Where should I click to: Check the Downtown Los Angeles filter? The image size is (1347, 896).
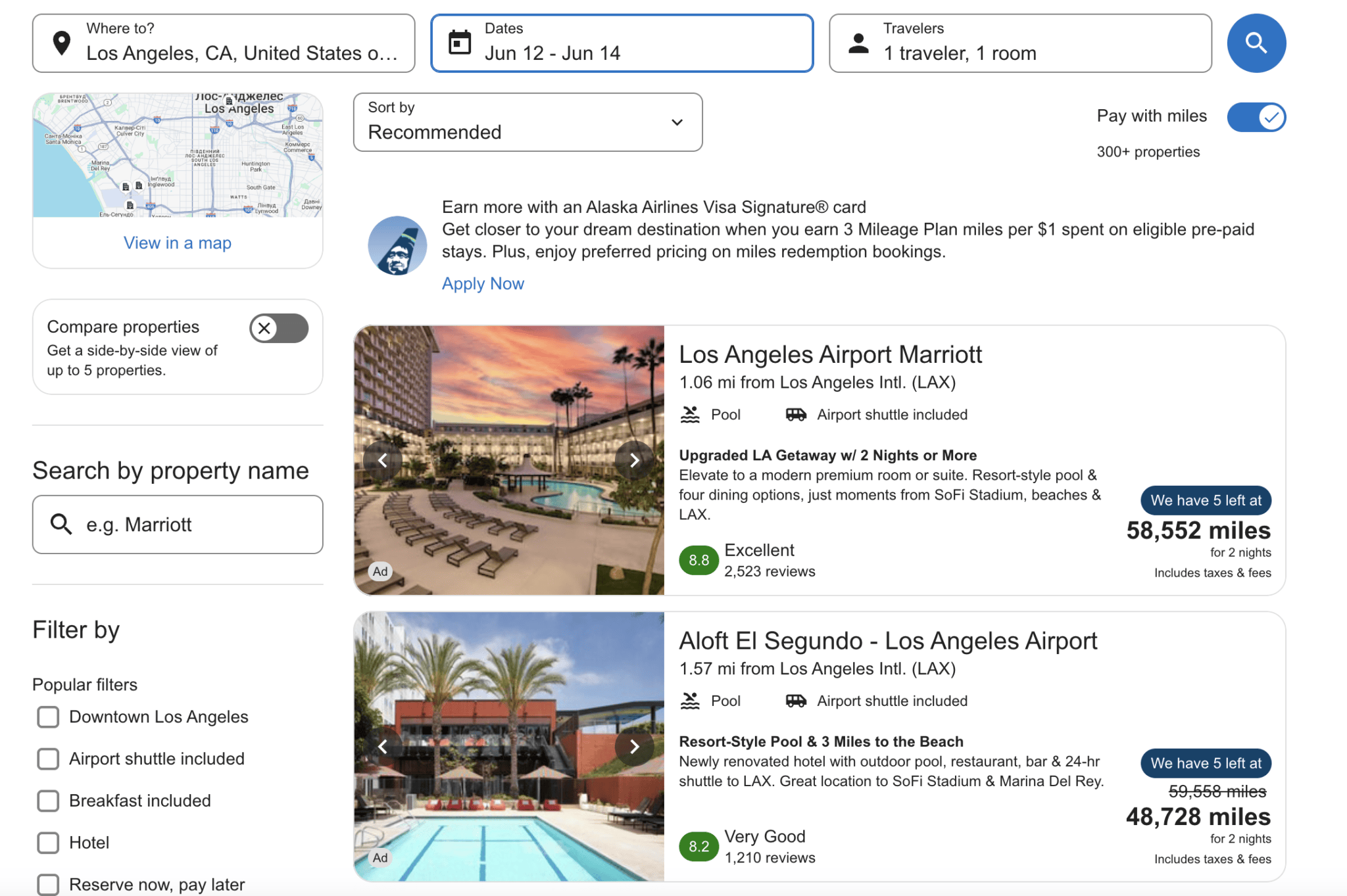(48, 717)
